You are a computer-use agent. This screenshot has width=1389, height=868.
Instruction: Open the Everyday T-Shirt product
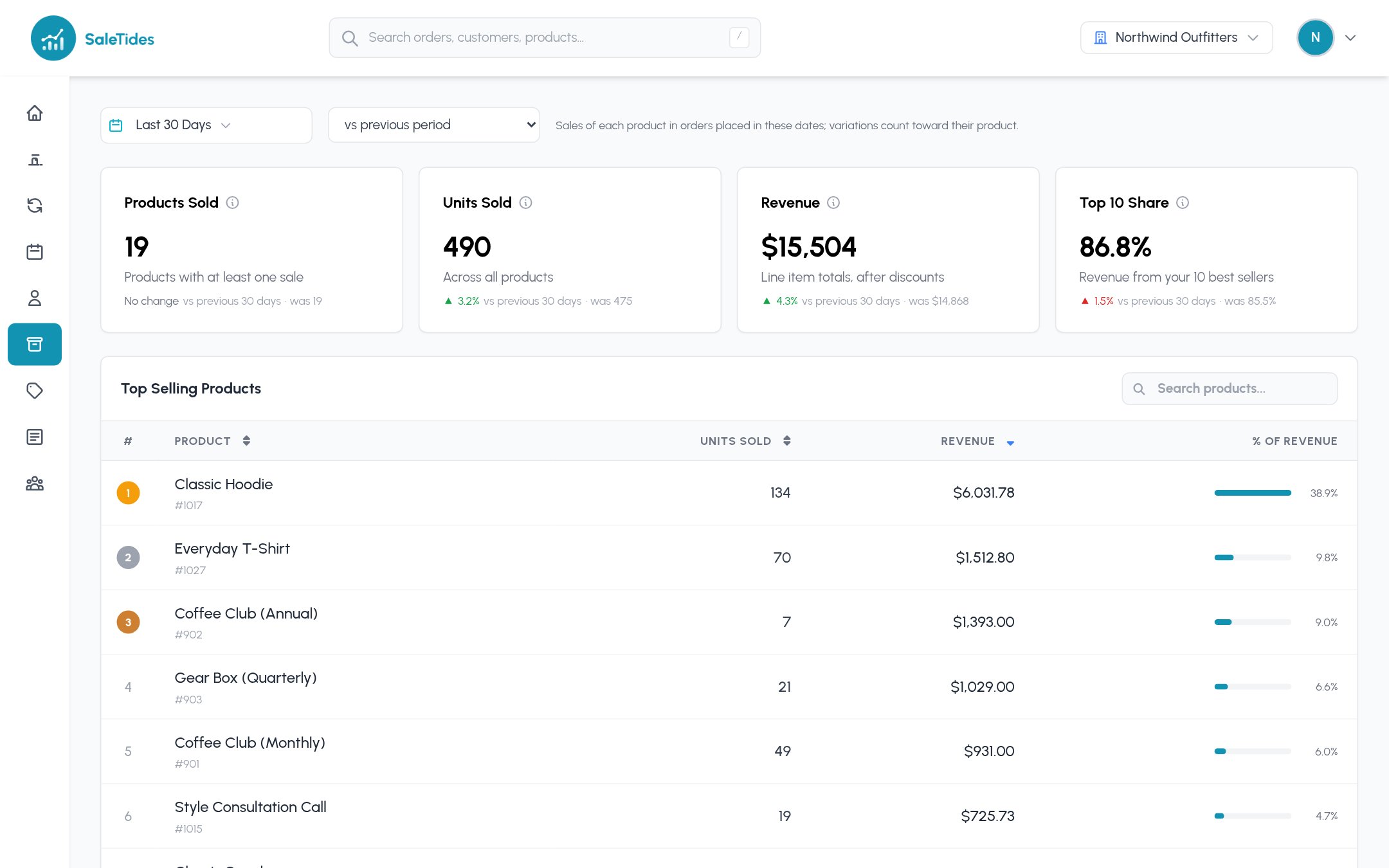[232, 548]
